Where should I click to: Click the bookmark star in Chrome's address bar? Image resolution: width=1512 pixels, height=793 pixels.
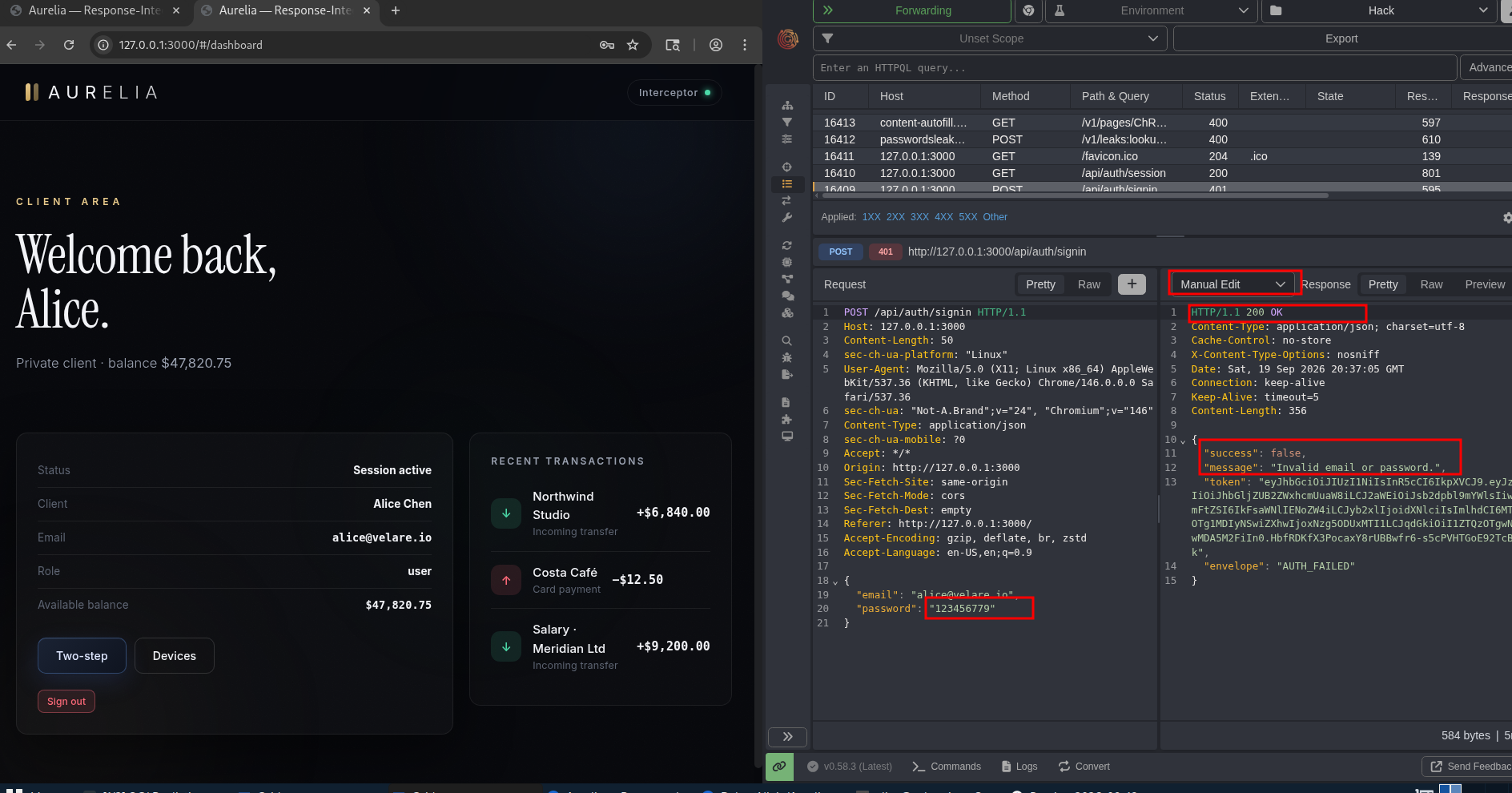coord(633,45)
